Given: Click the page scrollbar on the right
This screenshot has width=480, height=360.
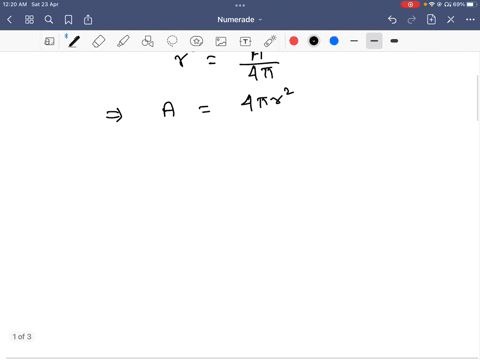Looking at the screenshot, I should pyautogui.click(x=478, y=98).
